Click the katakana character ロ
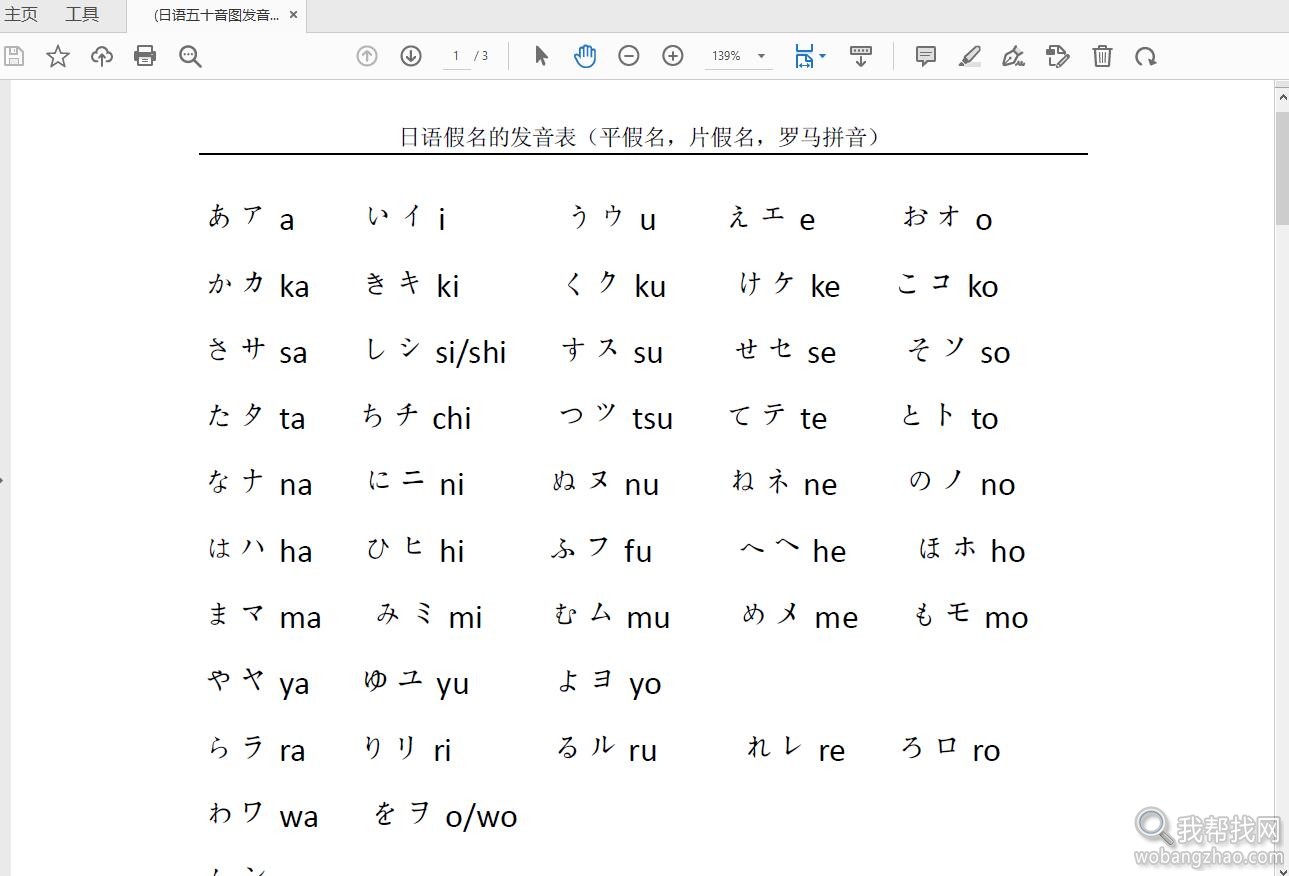Screen dimensions: 1289x876 tap(948, 746)
